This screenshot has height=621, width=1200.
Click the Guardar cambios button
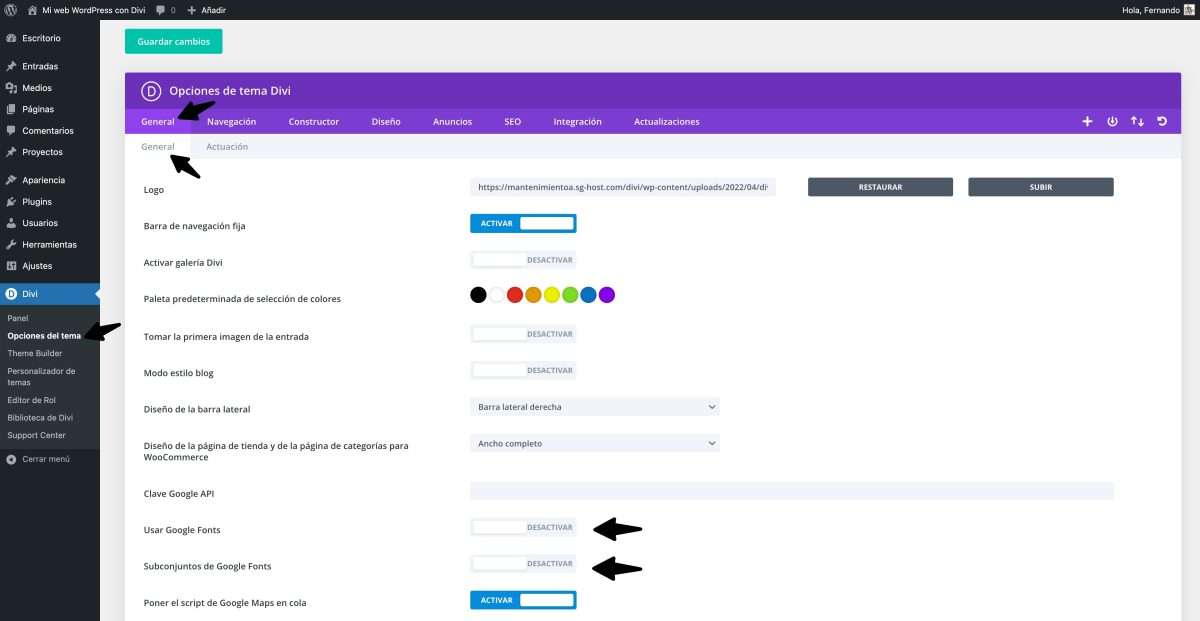point(173,41)
